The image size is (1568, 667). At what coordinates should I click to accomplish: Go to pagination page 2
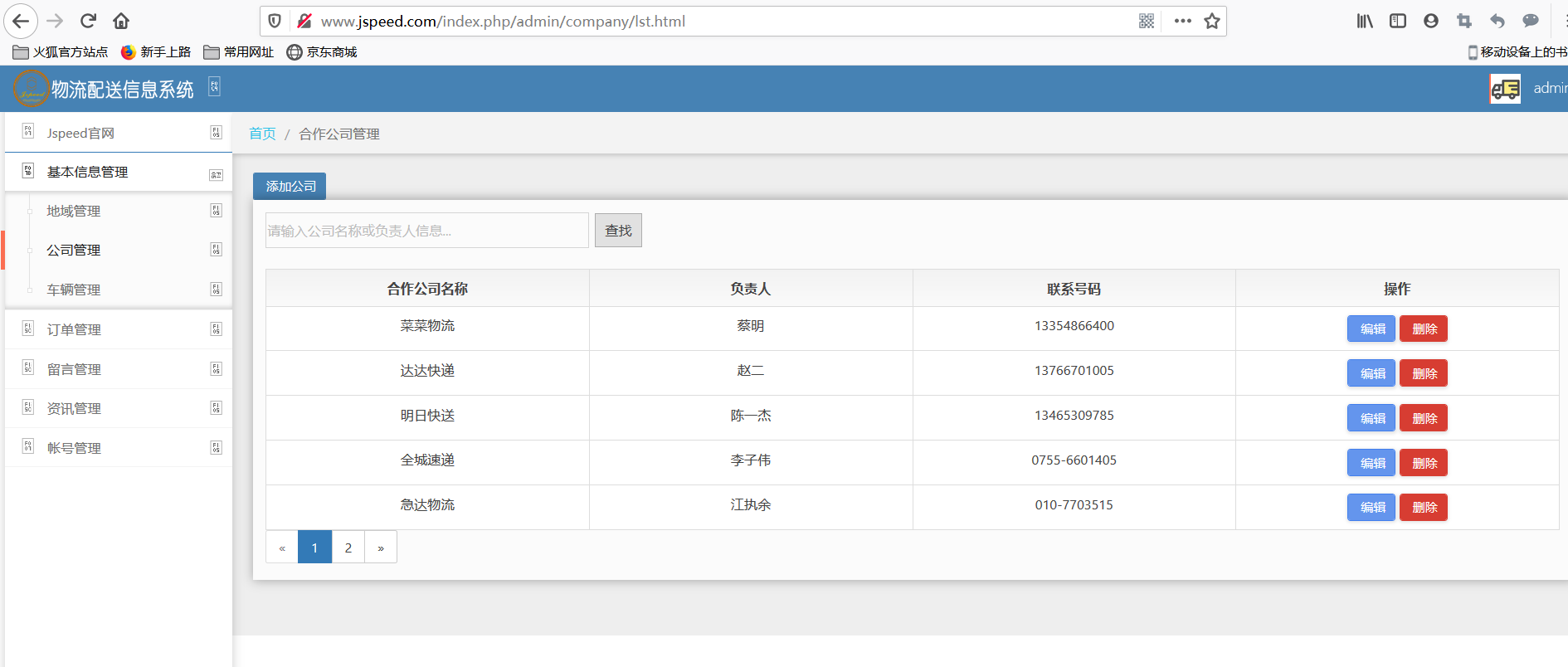[348, 548]
